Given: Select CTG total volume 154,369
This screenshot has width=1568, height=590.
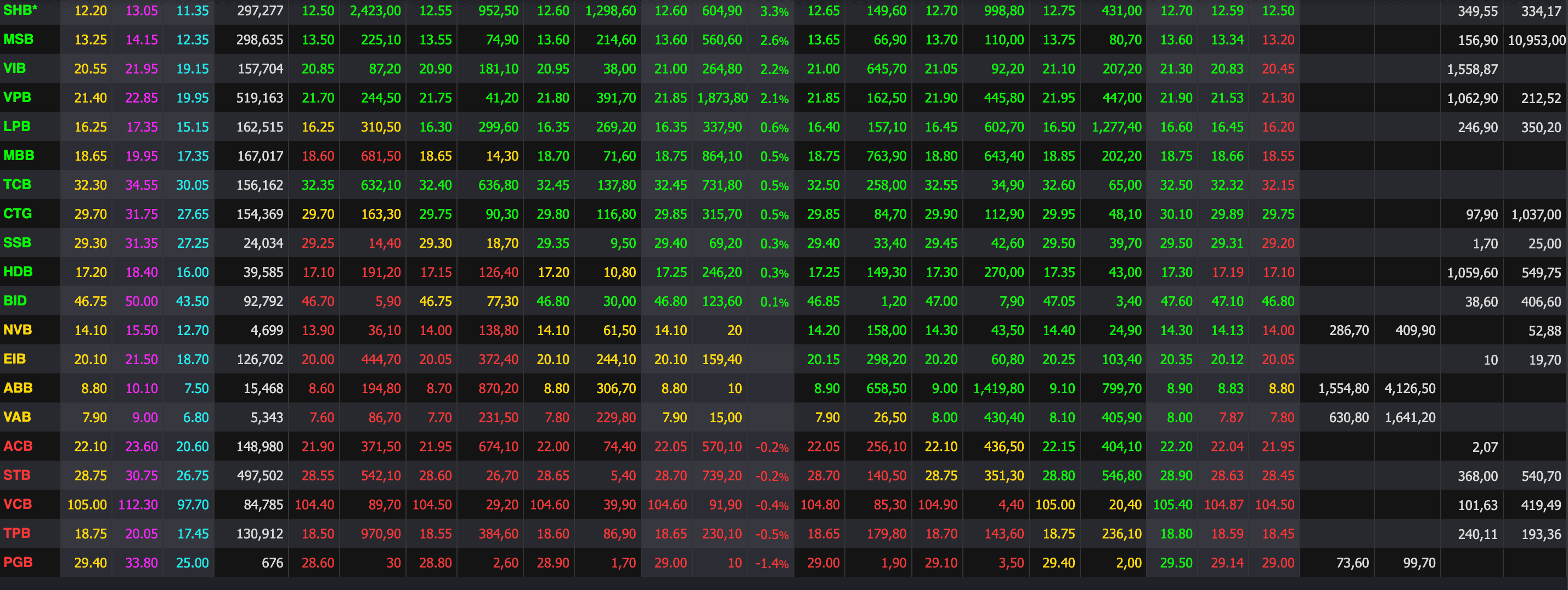Looking at the screenshot, I should (260, 214).
